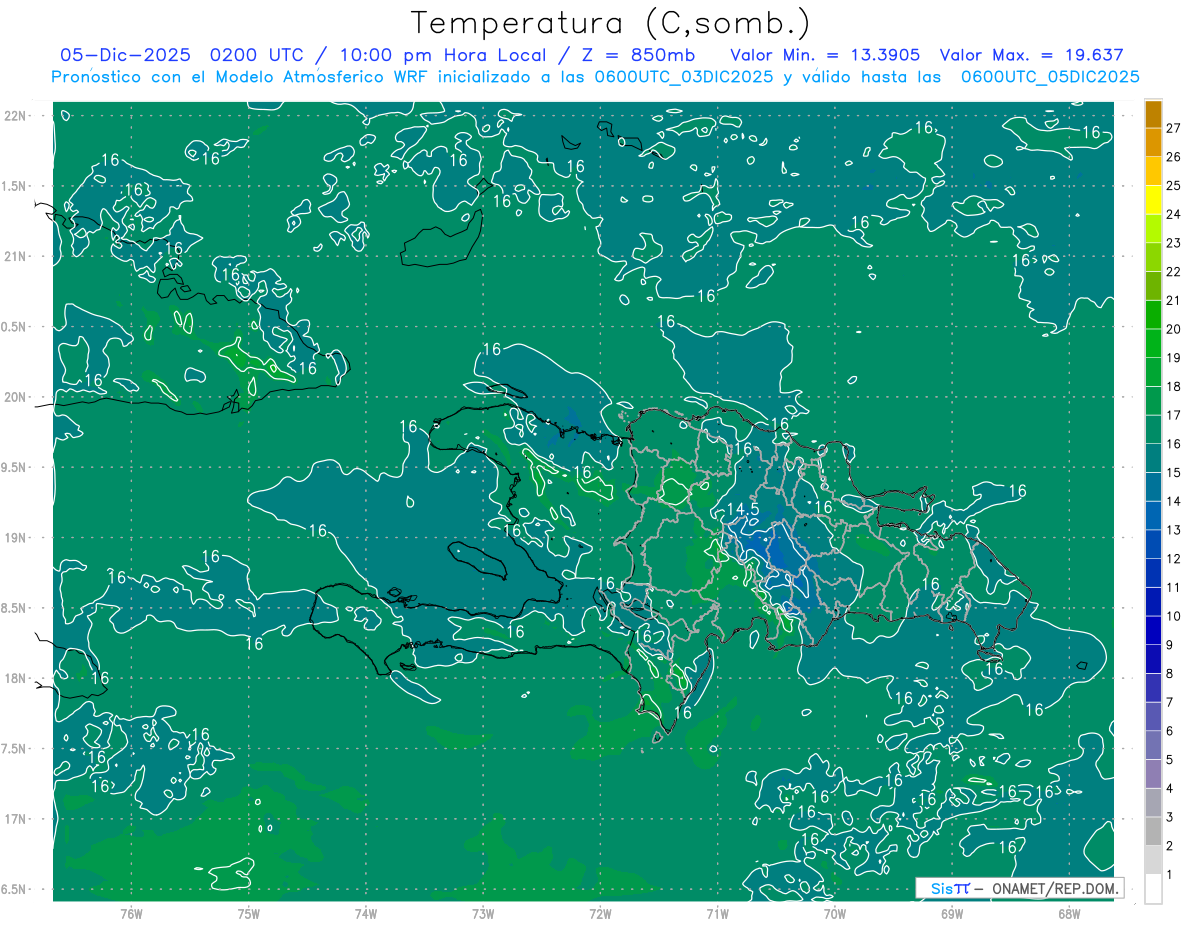1200x927 pixels.
Task: Pick the brown swatch above 27 on colorbar
Action: pyautogui.click(x=1153, y=114)
